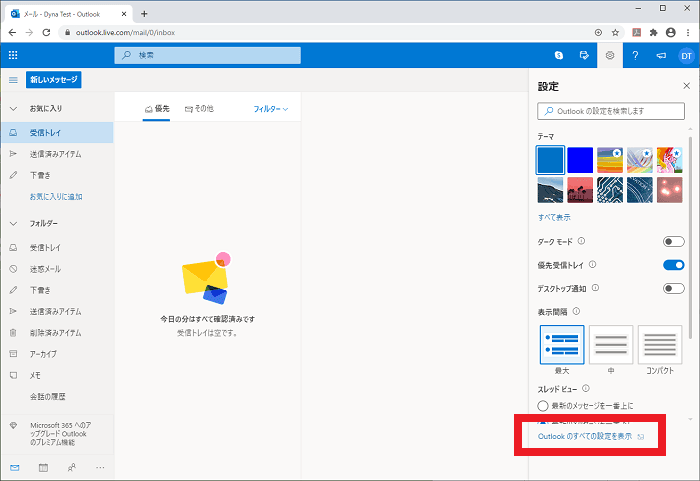This screenshot has width=700, height=481.
Task: Click the help question mark icon
Action: click(x=635, y=55)
